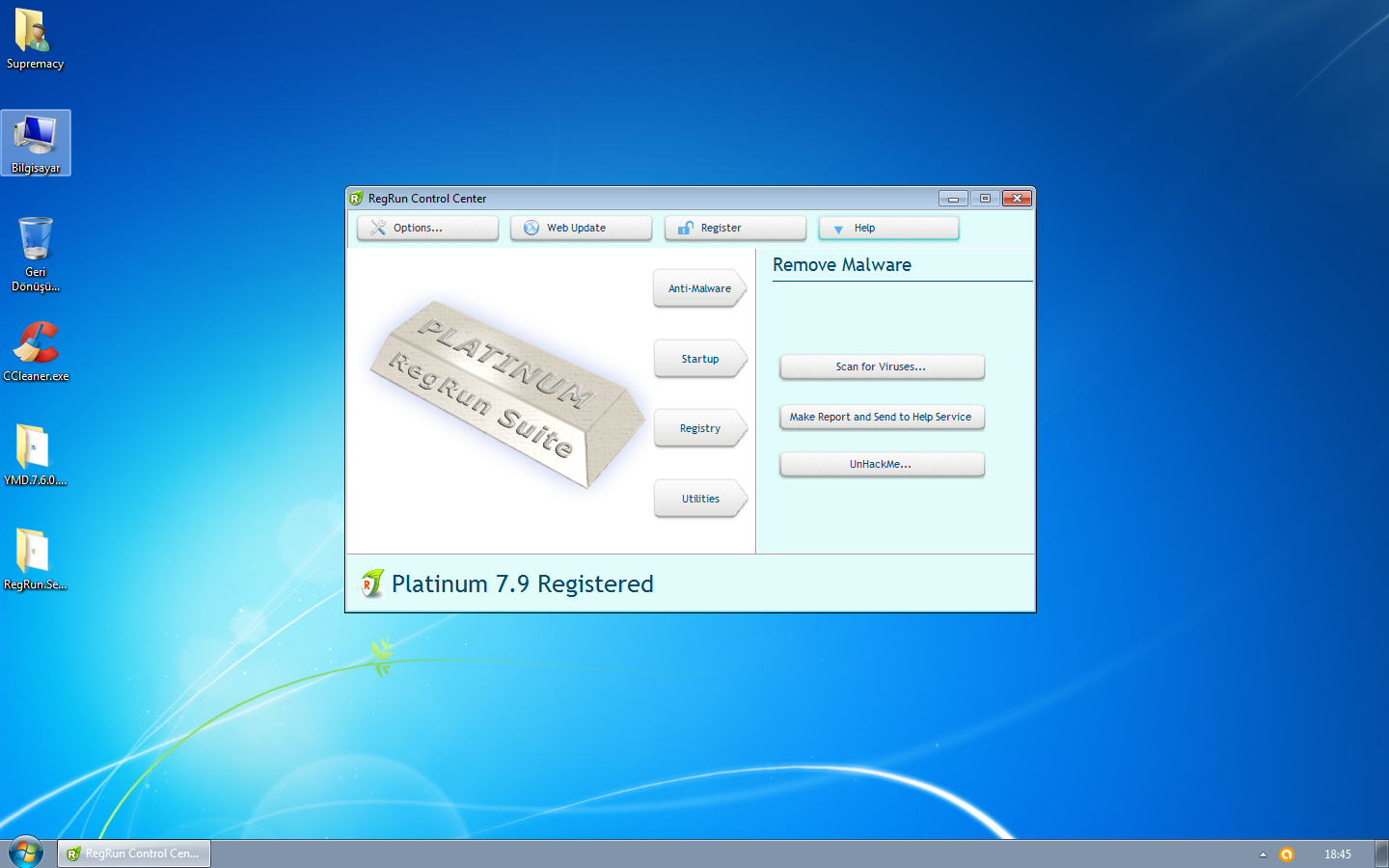The width and height of the screenshot is (1389, 868).
Task: Expand the Help dropdown
Action: pos(888,228)
